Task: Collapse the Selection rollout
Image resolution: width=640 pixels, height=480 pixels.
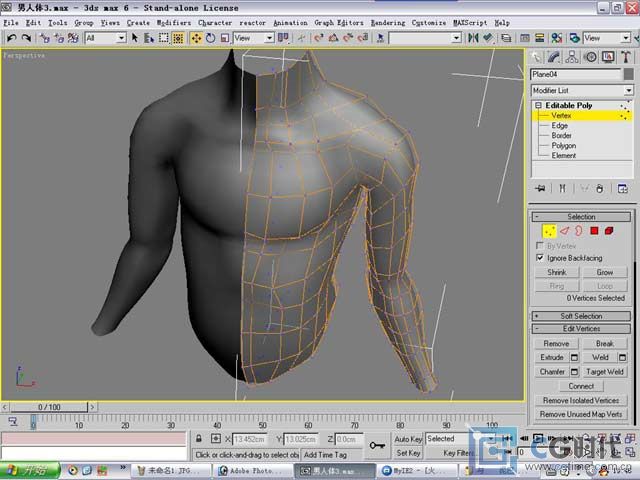Action: (582, 216)
